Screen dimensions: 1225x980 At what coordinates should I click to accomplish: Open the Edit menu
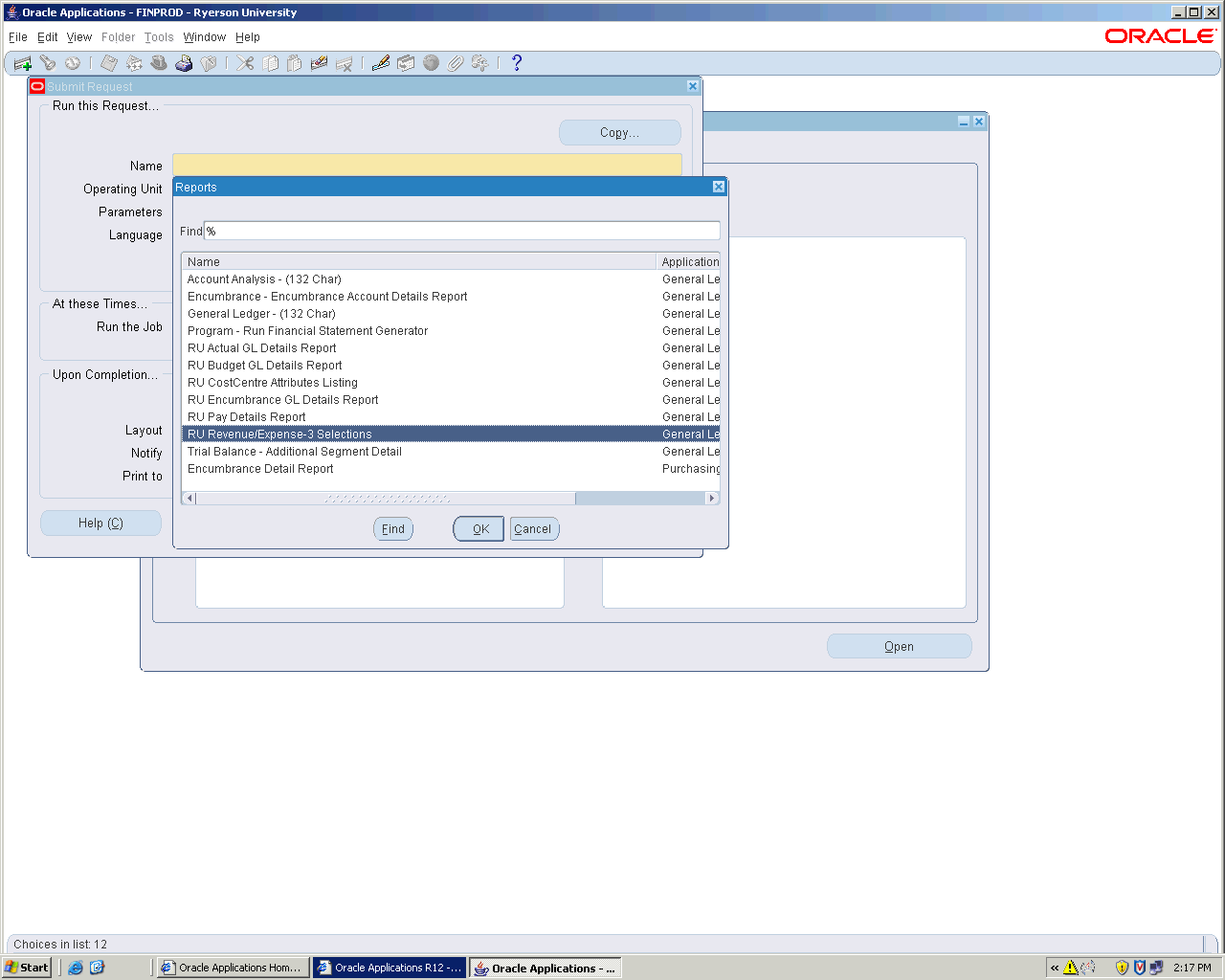tap(48, 37)
